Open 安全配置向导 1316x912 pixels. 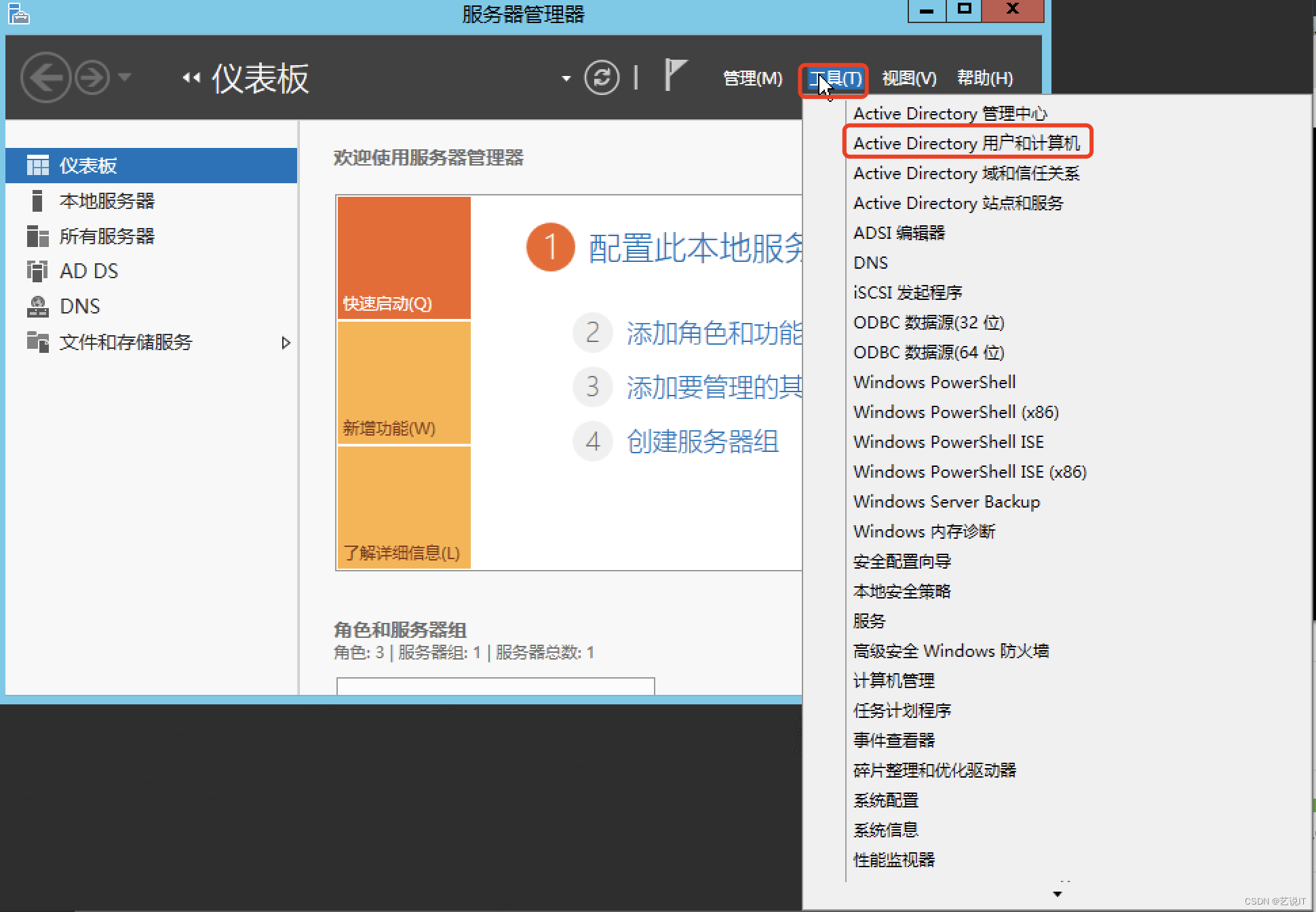click(x=902, y=561)
